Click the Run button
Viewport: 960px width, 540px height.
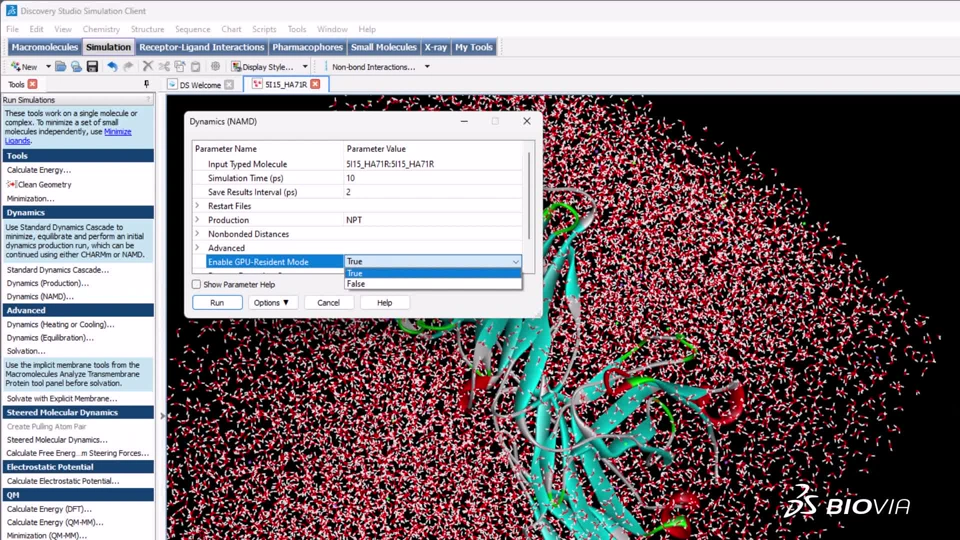point(217,302)
